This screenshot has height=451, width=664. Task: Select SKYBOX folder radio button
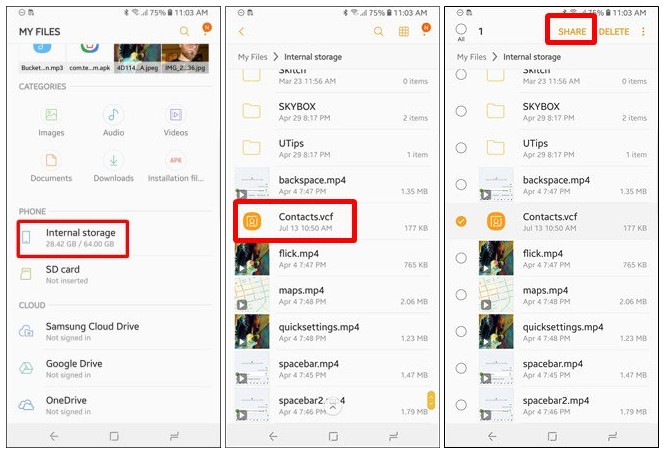(x=461, y=111)
